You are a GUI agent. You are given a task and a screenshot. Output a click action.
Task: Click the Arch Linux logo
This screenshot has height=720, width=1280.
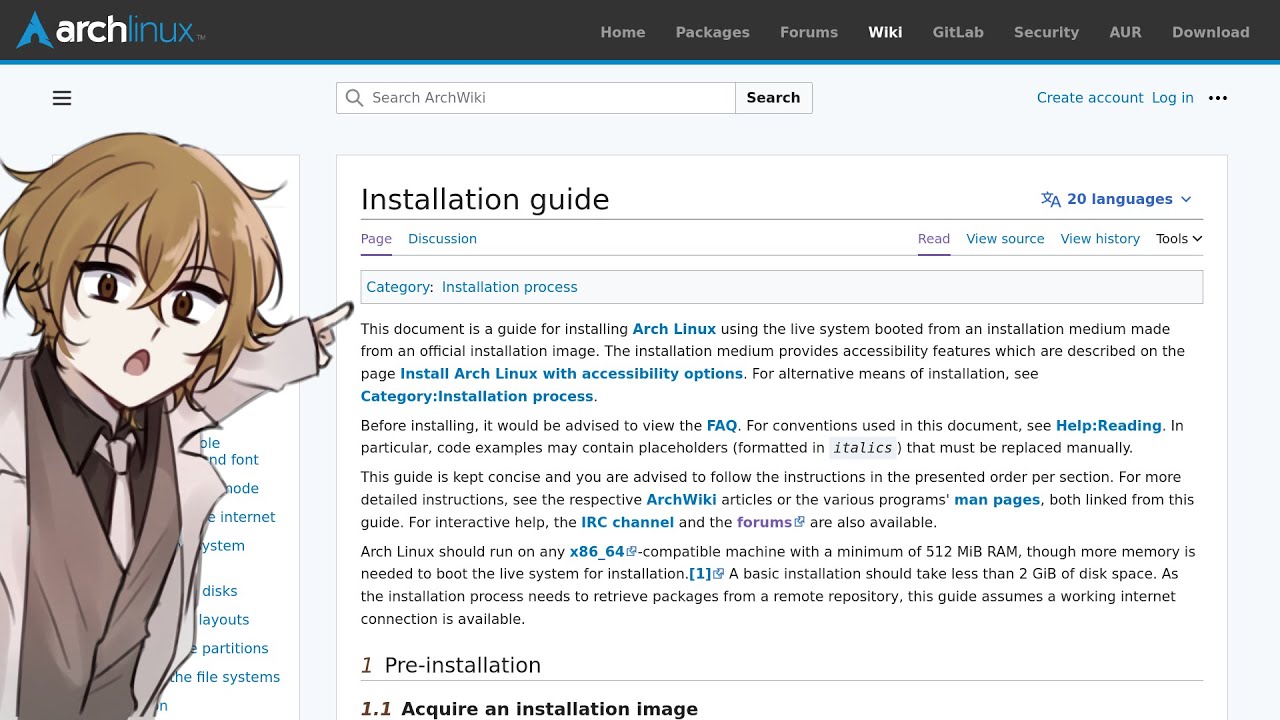110,30
